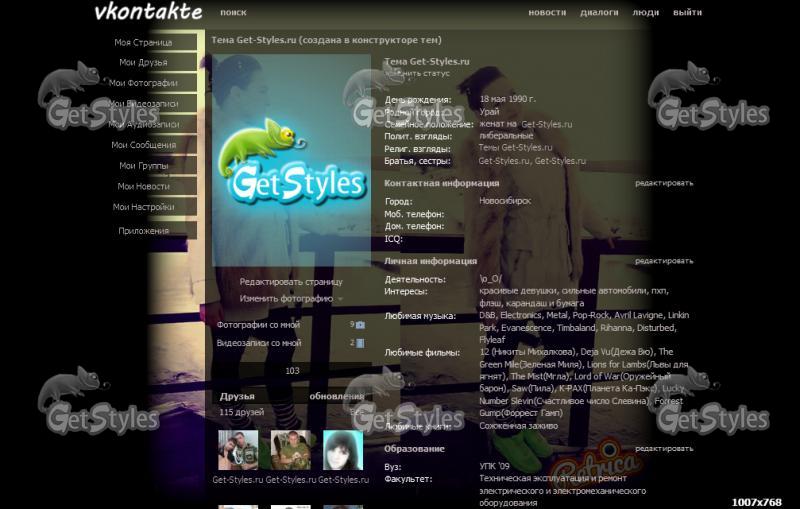Screen dimensions: 800x509
Task: Open the Друзья section header
Action: click(x=237, y=396)
